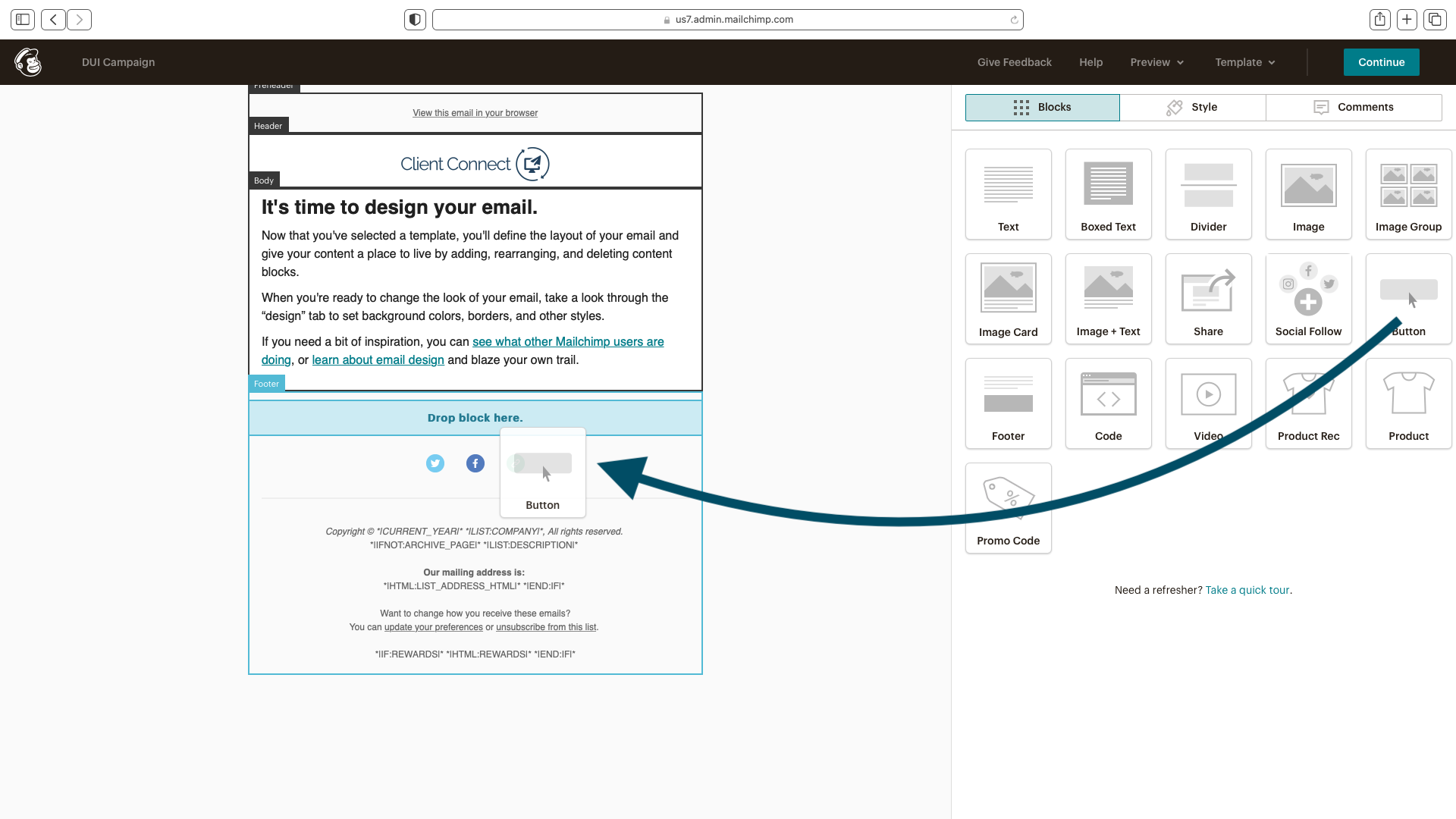Select the Image Group block
This screenshot has width=1456, height=819.
pos(1408,194)
